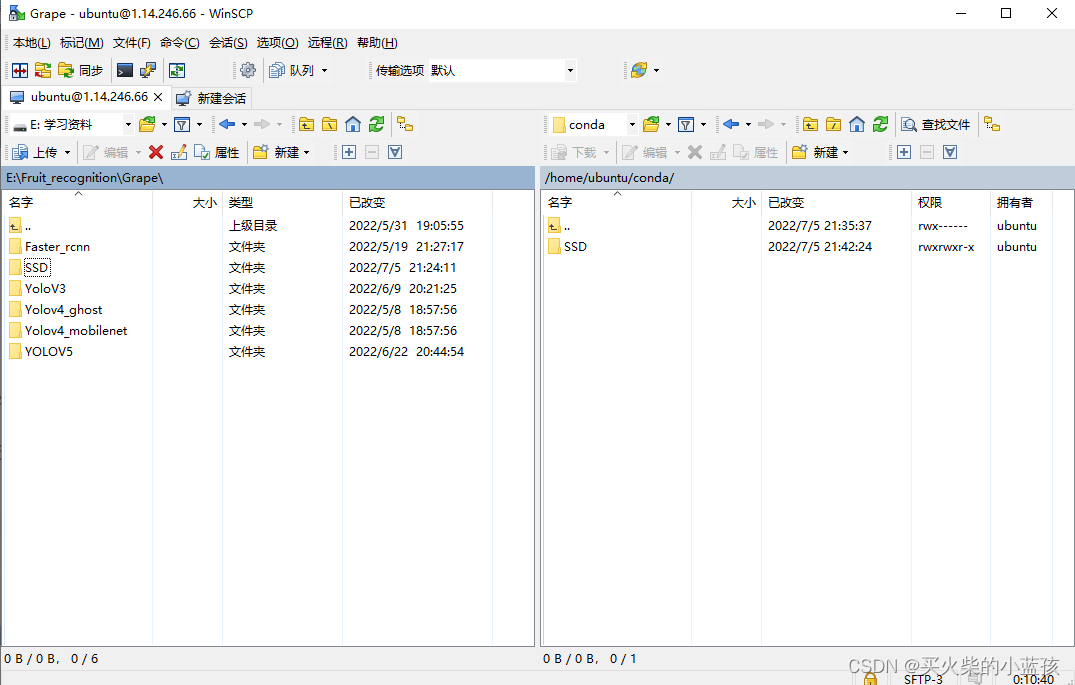Sort remote panel by 权限 column header

950,202
